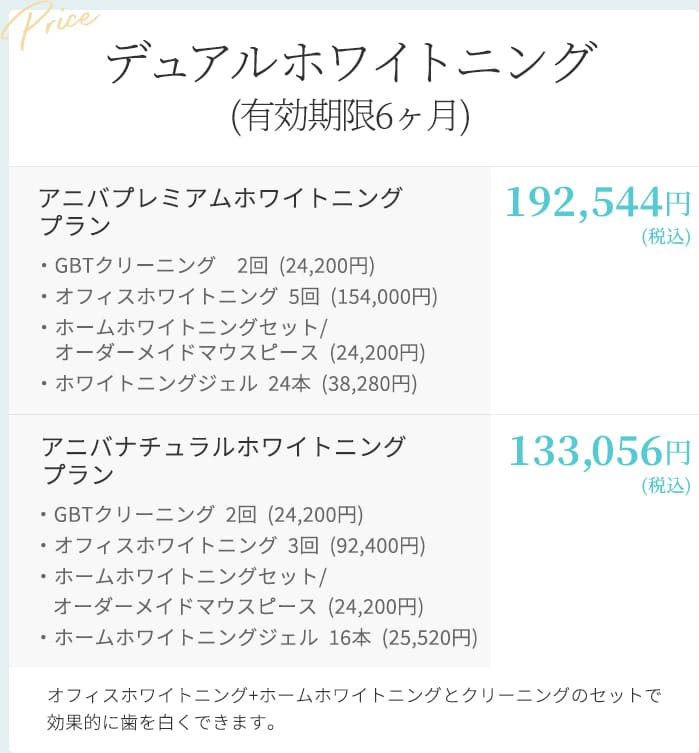Click オフィスホワイトニング 5回 (154,000円) item

(245, 297)
